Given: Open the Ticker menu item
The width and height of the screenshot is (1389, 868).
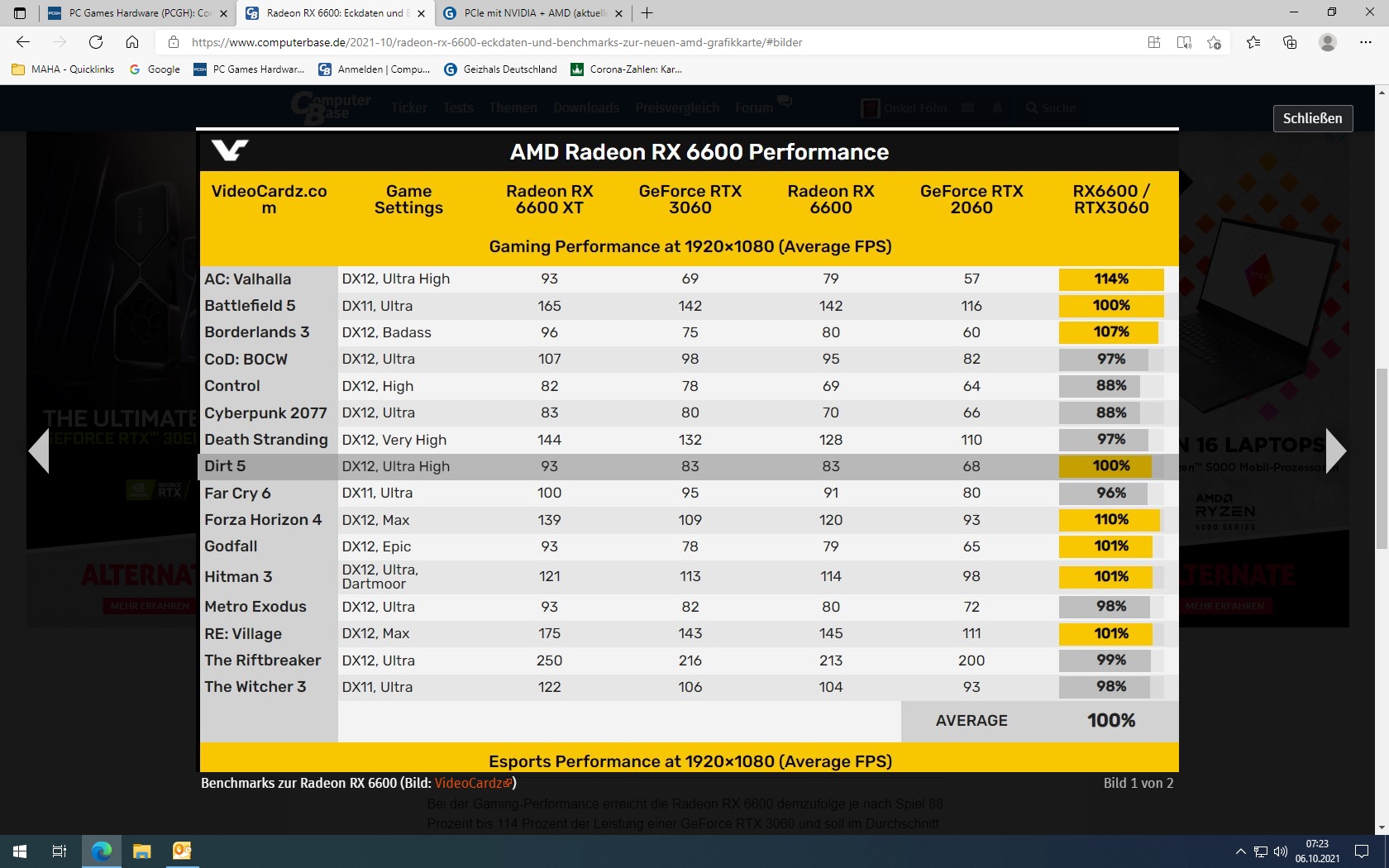Looking at the screenshot, I should tap(409, 107).
